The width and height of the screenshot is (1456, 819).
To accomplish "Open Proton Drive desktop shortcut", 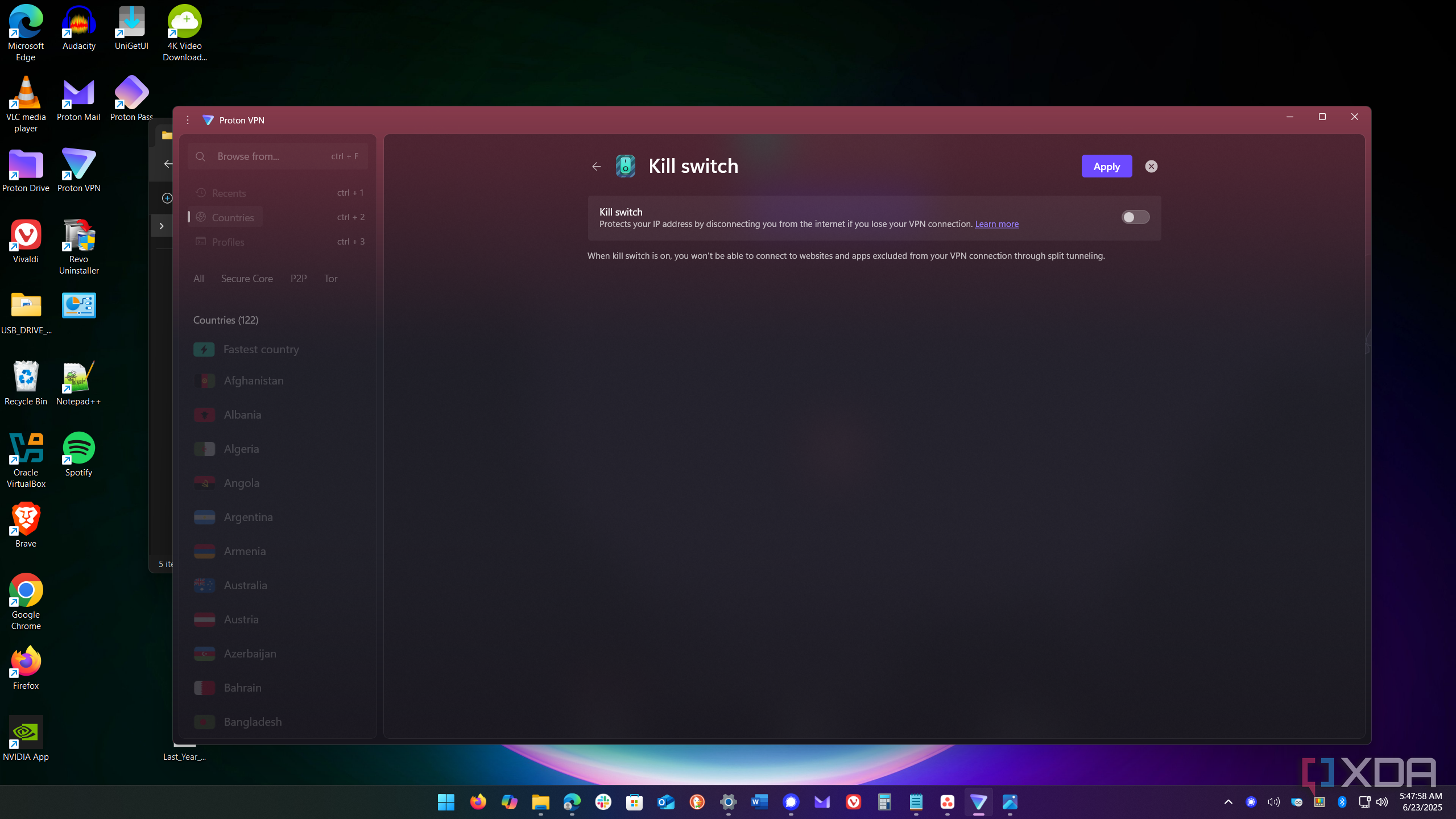I will [26, 169].
